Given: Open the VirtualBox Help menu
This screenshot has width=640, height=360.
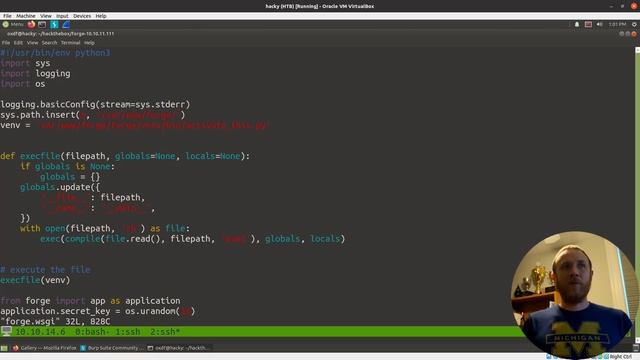Looking at the screenshot, I should pos(101,16).
